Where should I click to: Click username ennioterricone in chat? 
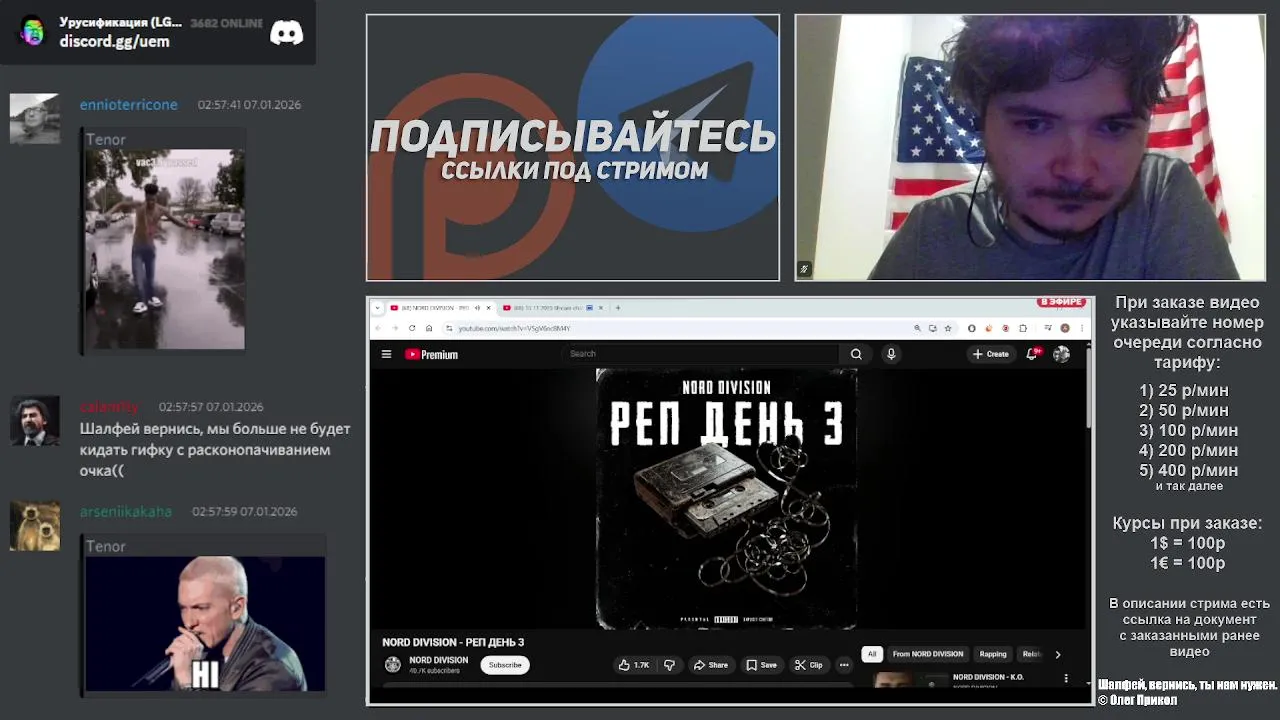[128, 104]
